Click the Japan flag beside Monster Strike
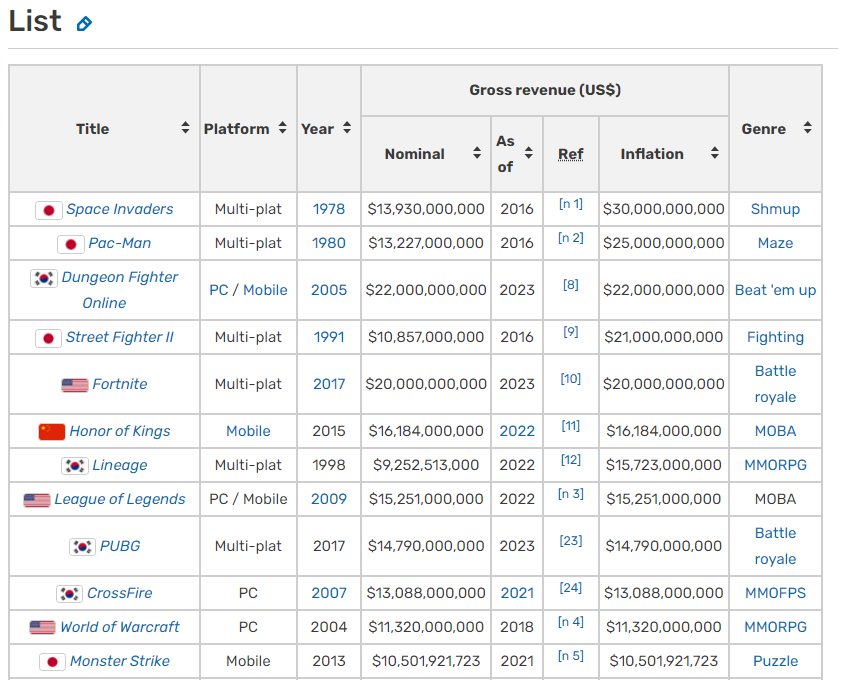The image size is (842, 680). (x=53, y=662)
